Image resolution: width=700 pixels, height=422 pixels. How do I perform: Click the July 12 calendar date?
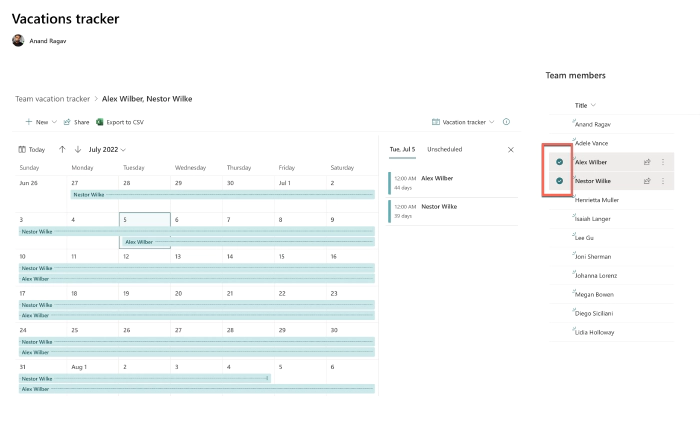126,256
